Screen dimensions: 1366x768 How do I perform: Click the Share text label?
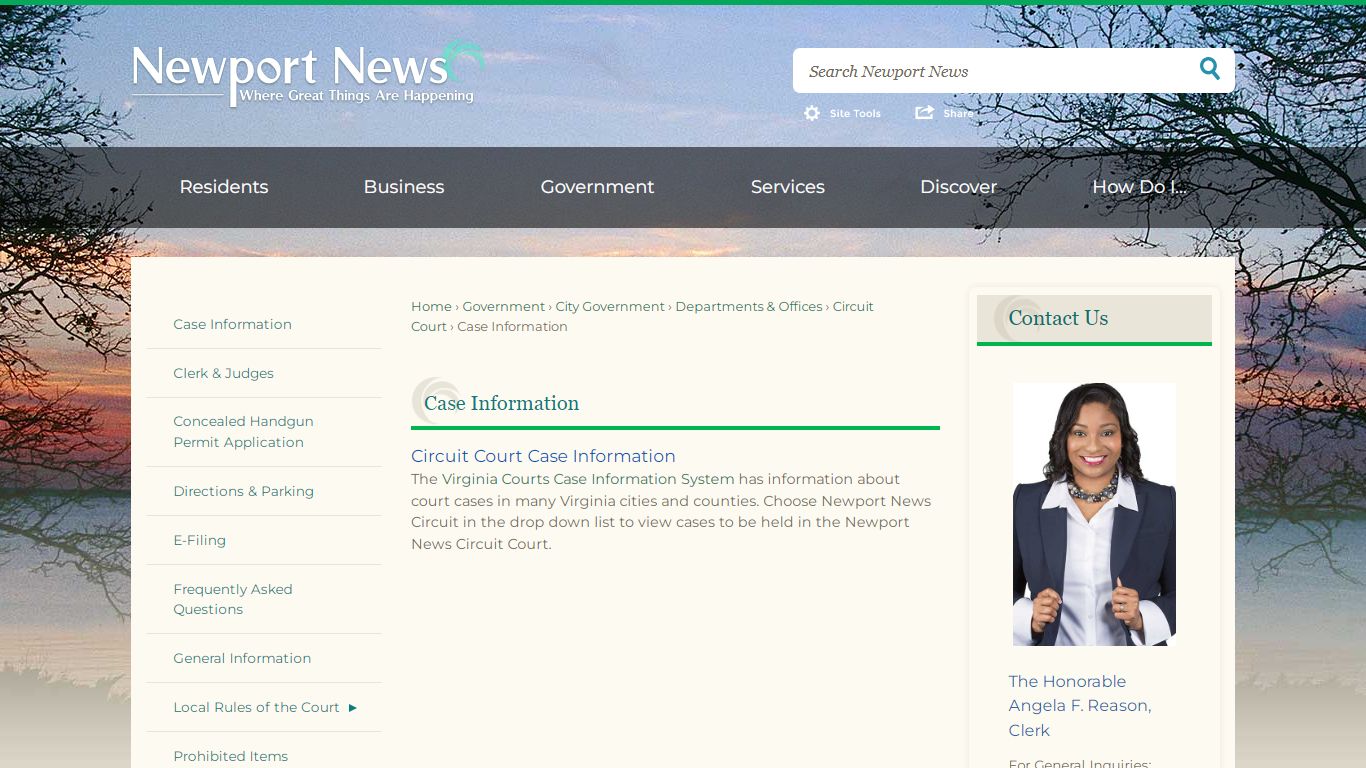[x=958, y=113]
